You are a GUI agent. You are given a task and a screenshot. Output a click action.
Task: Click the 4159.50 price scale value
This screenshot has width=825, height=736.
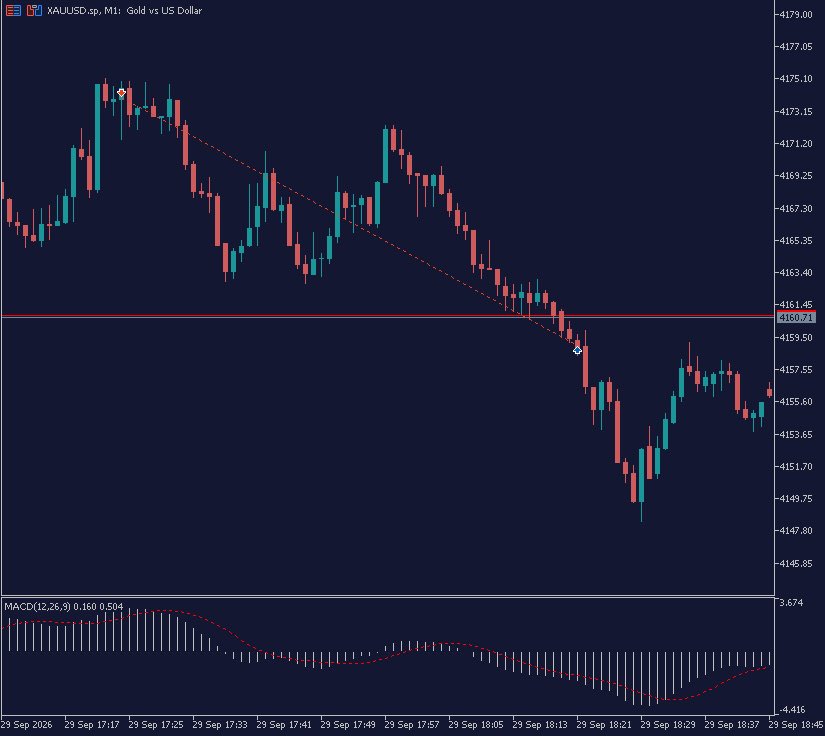796,337
